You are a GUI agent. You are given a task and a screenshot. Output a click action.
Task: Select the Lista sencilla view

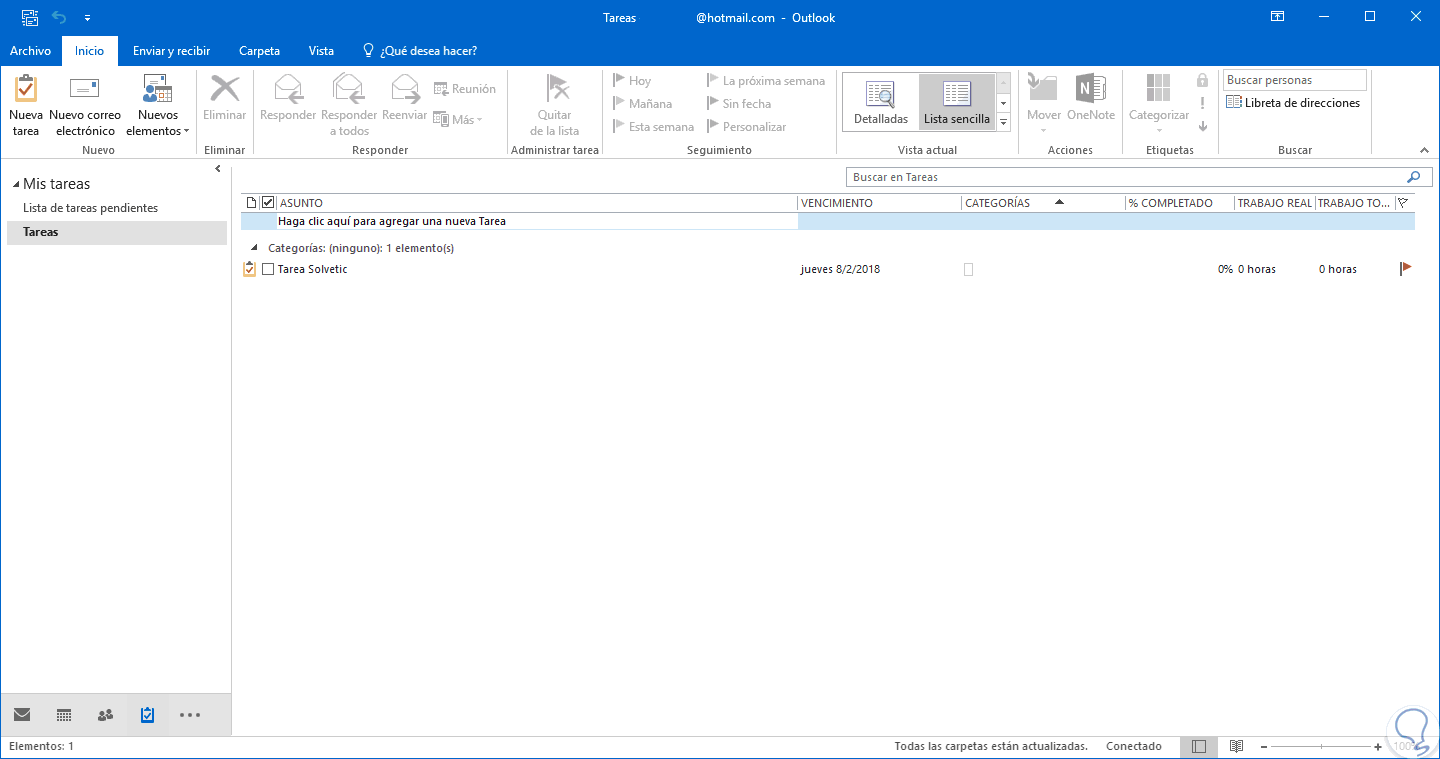tap(957, 102)
